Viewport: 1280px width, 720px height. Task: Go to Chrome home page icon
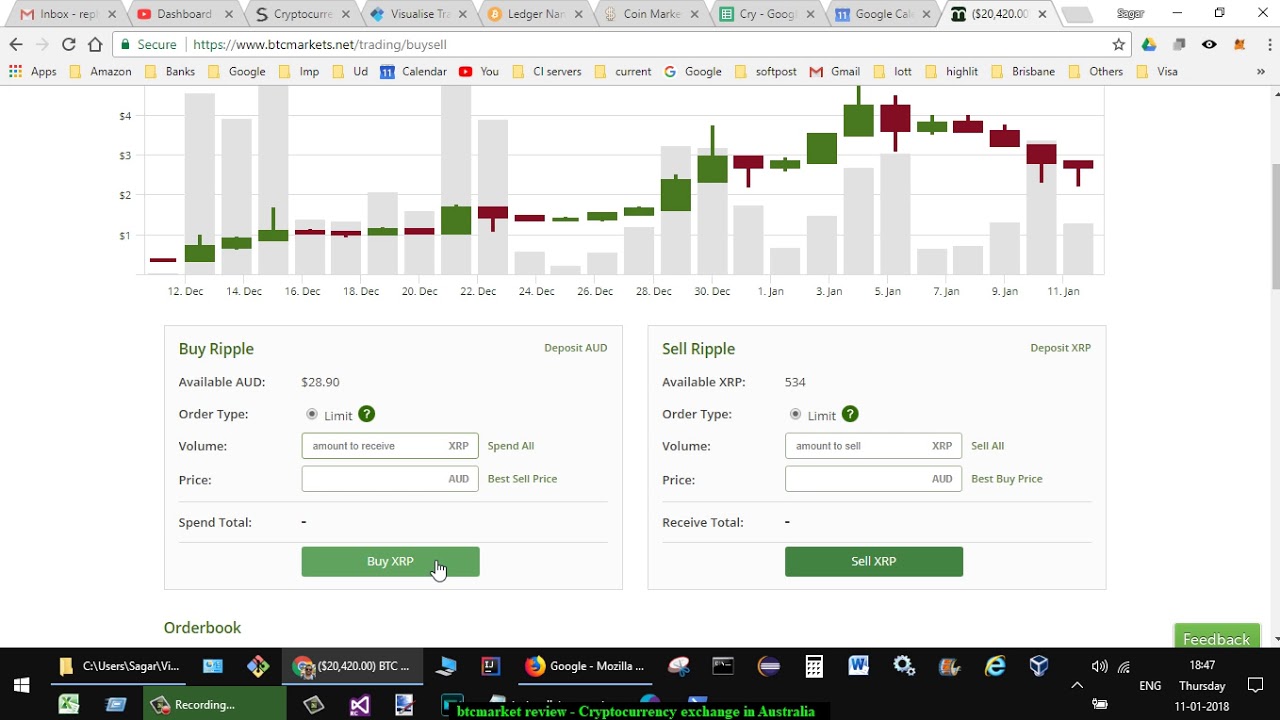click(x=95, y=45)
